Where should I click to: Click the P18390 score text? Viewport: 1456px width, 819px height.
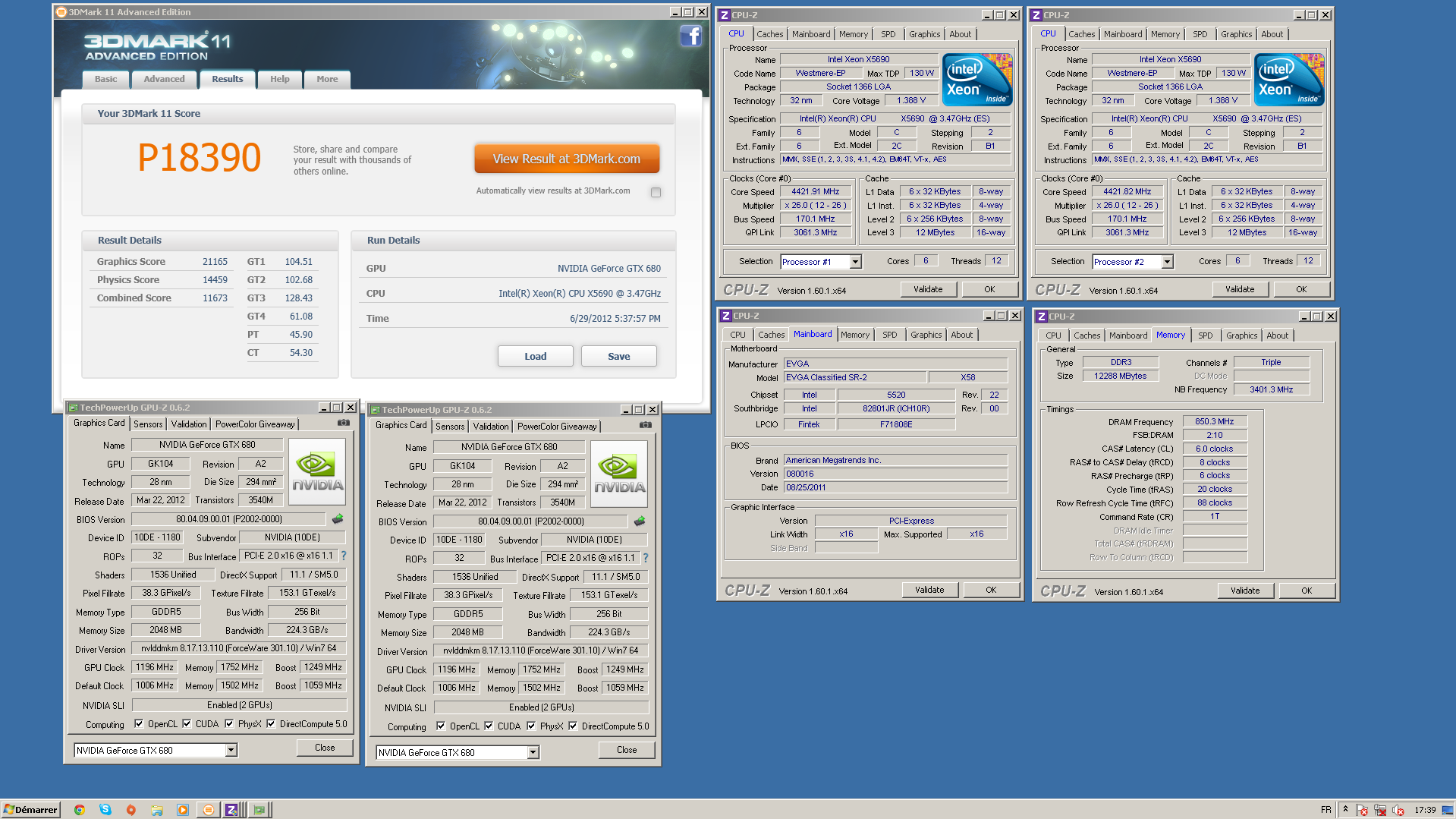(x=200, y=158)
